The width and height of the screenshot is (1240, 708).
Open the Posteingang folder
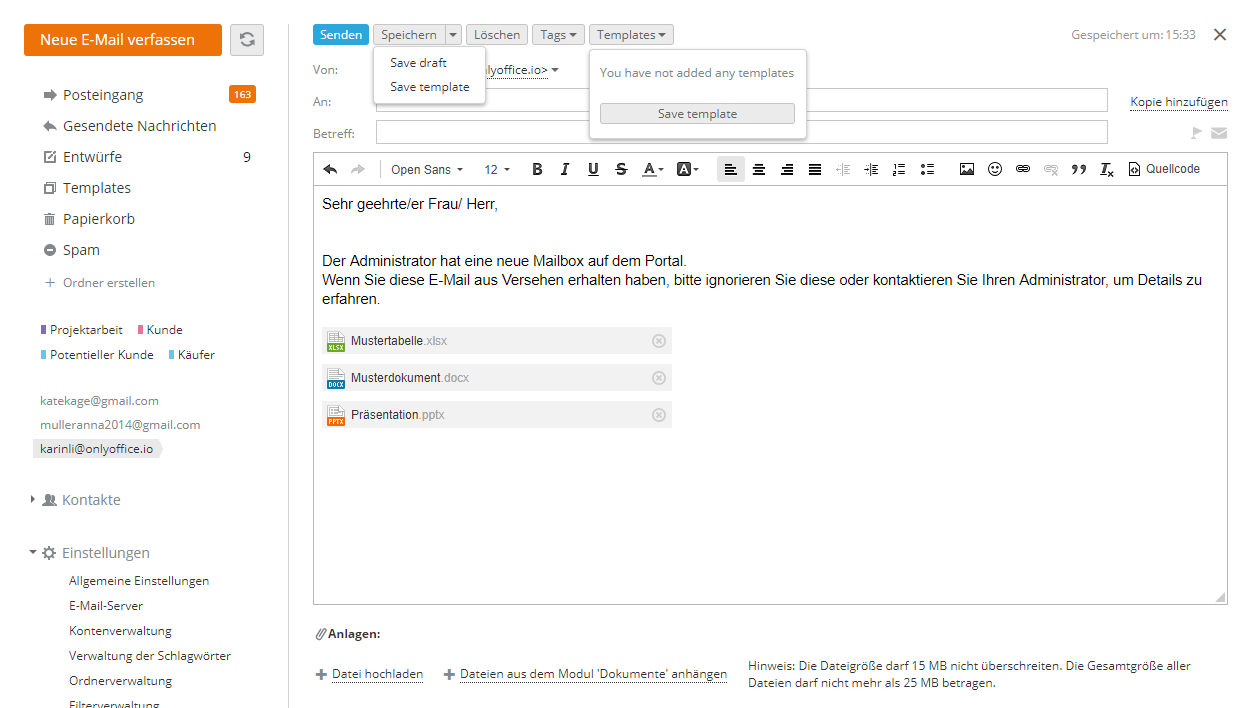(103, 95)
